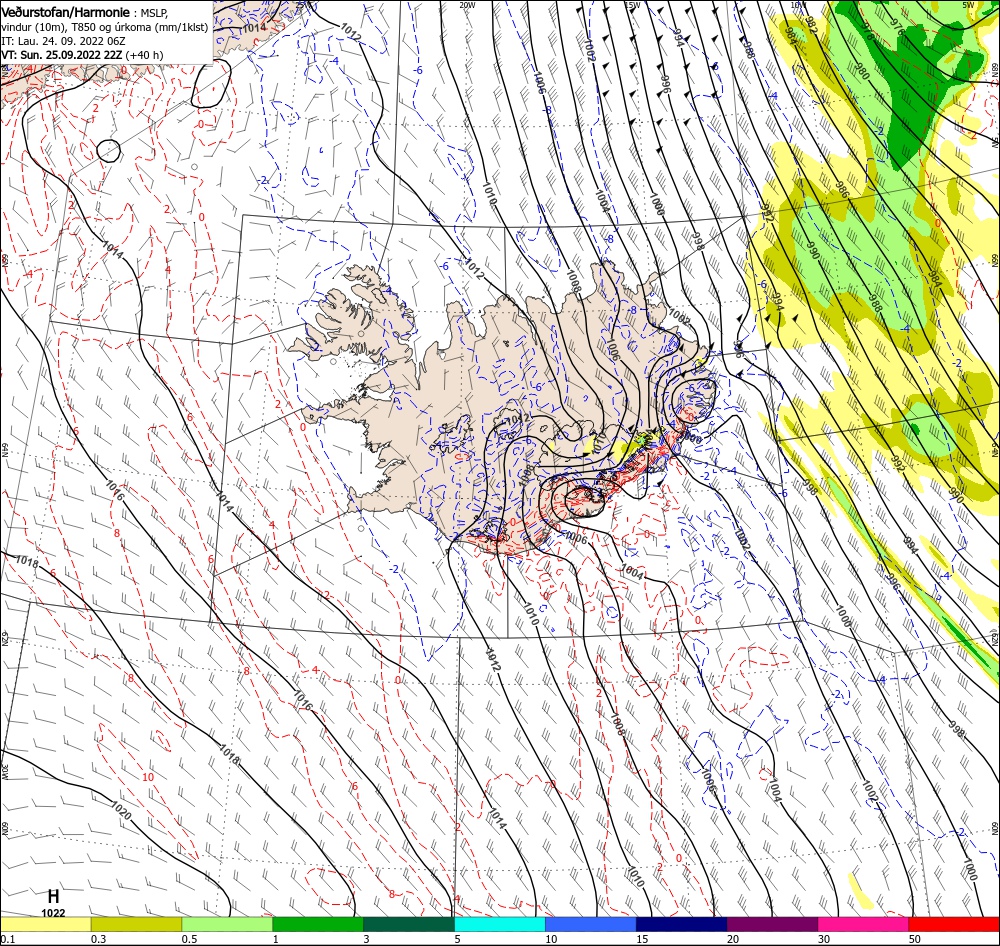Click the 5W longitude label

(x=969, y=5)
